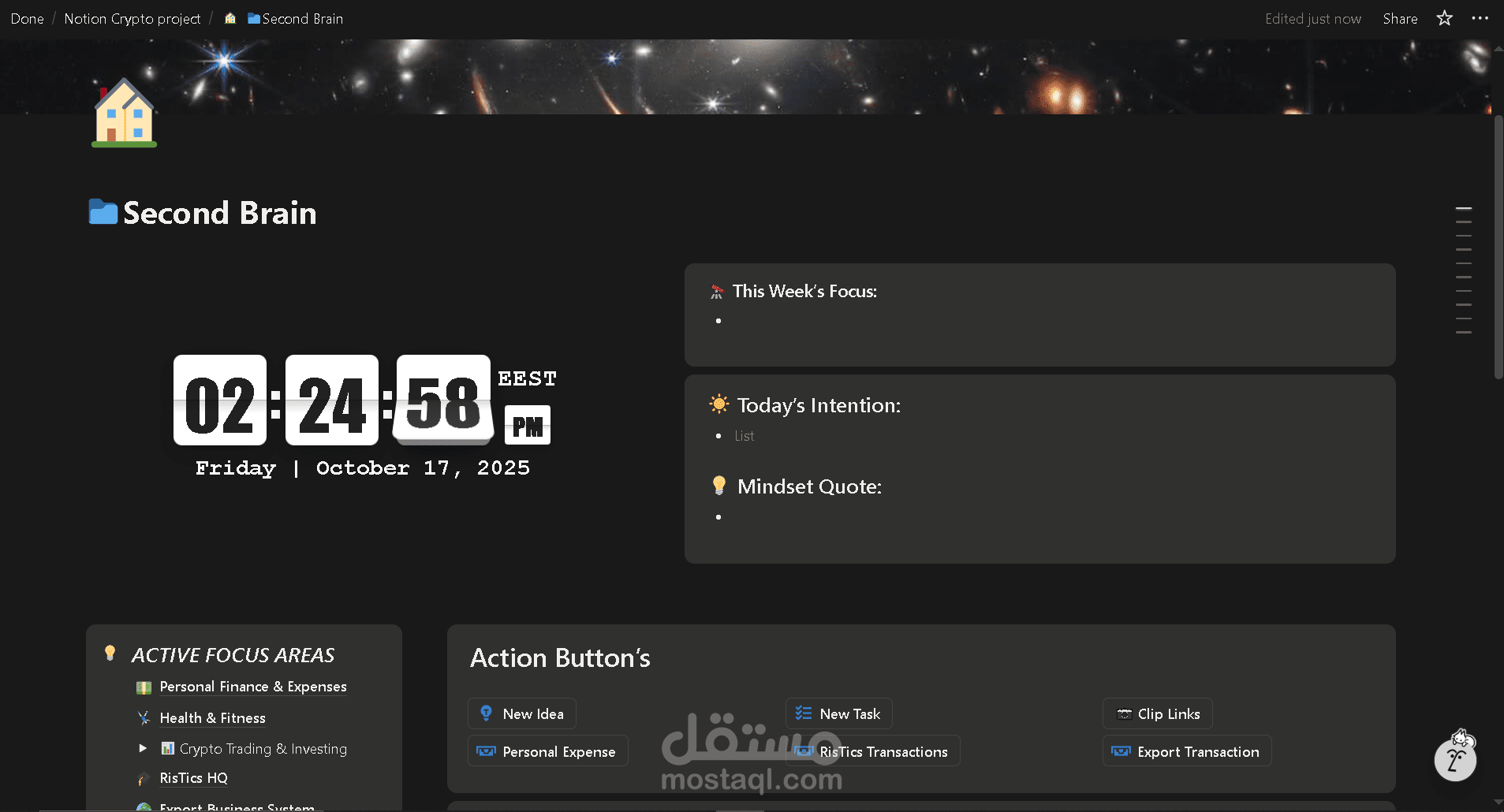Viewport: 1504px width, 812px height.
Task: Open Health & Fitness page
Action: [213, 718]
